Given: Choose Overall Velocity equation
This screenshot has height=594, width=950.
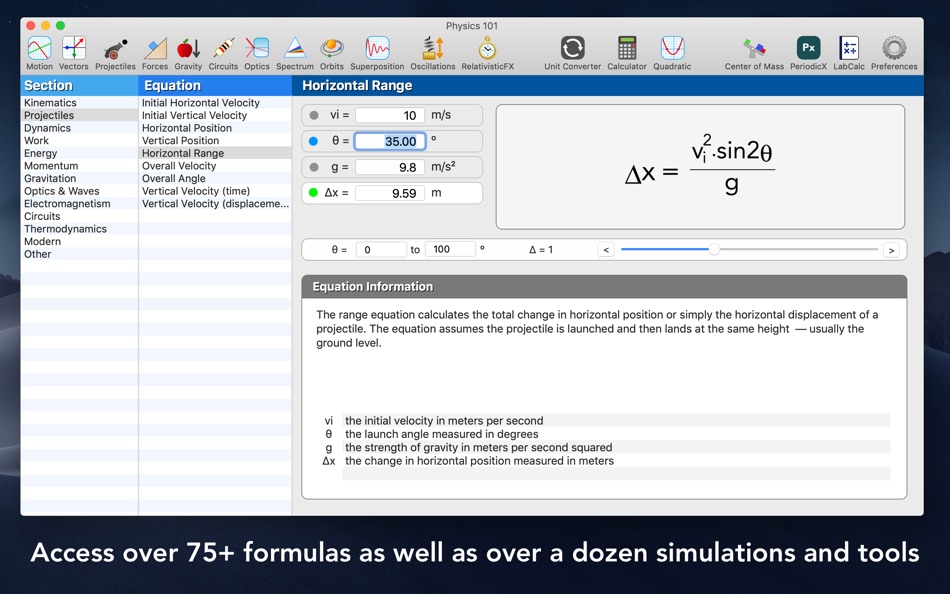Looking at the screenshot, I should [x=215, y=165].
